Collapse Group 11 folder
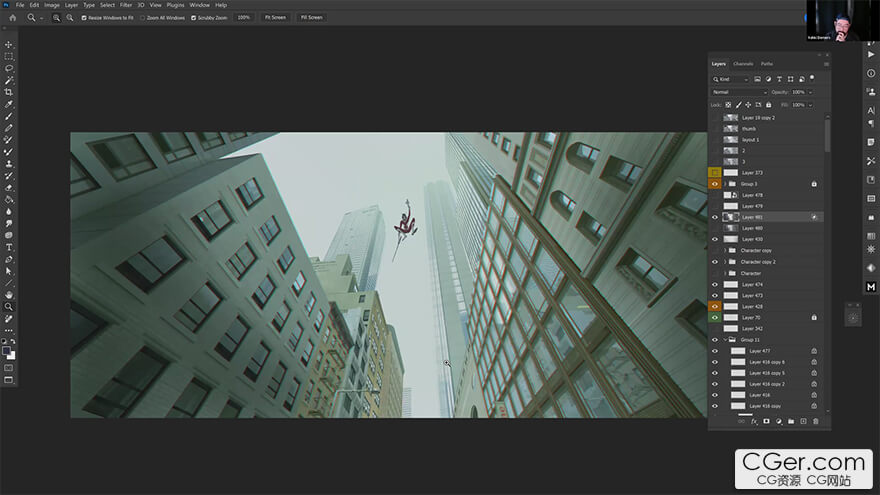880x495 pixels. 725,340
